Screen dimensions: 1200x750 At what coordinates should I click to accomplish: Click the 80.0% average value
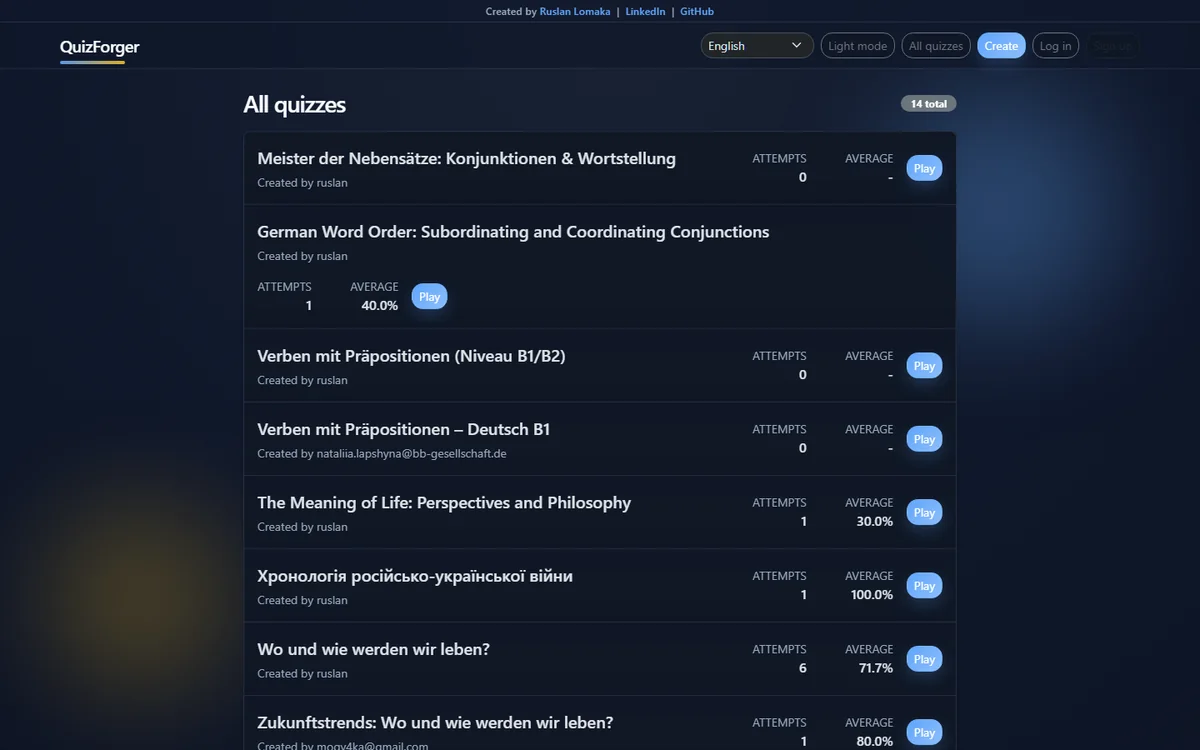(x=875, y=741)
